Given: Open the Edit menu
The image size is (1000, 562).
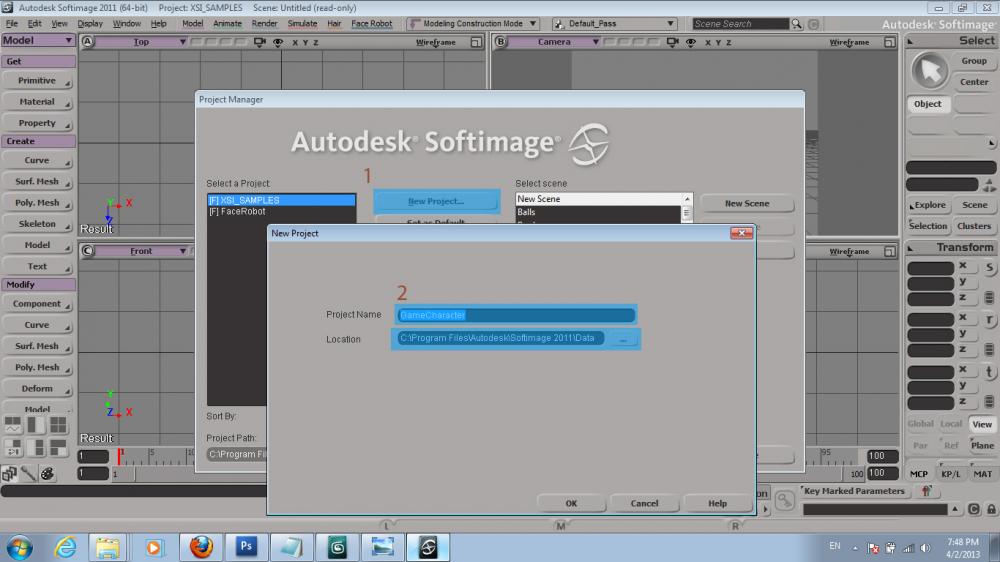Looking at the screenshot, I should (x=34, y=24).
